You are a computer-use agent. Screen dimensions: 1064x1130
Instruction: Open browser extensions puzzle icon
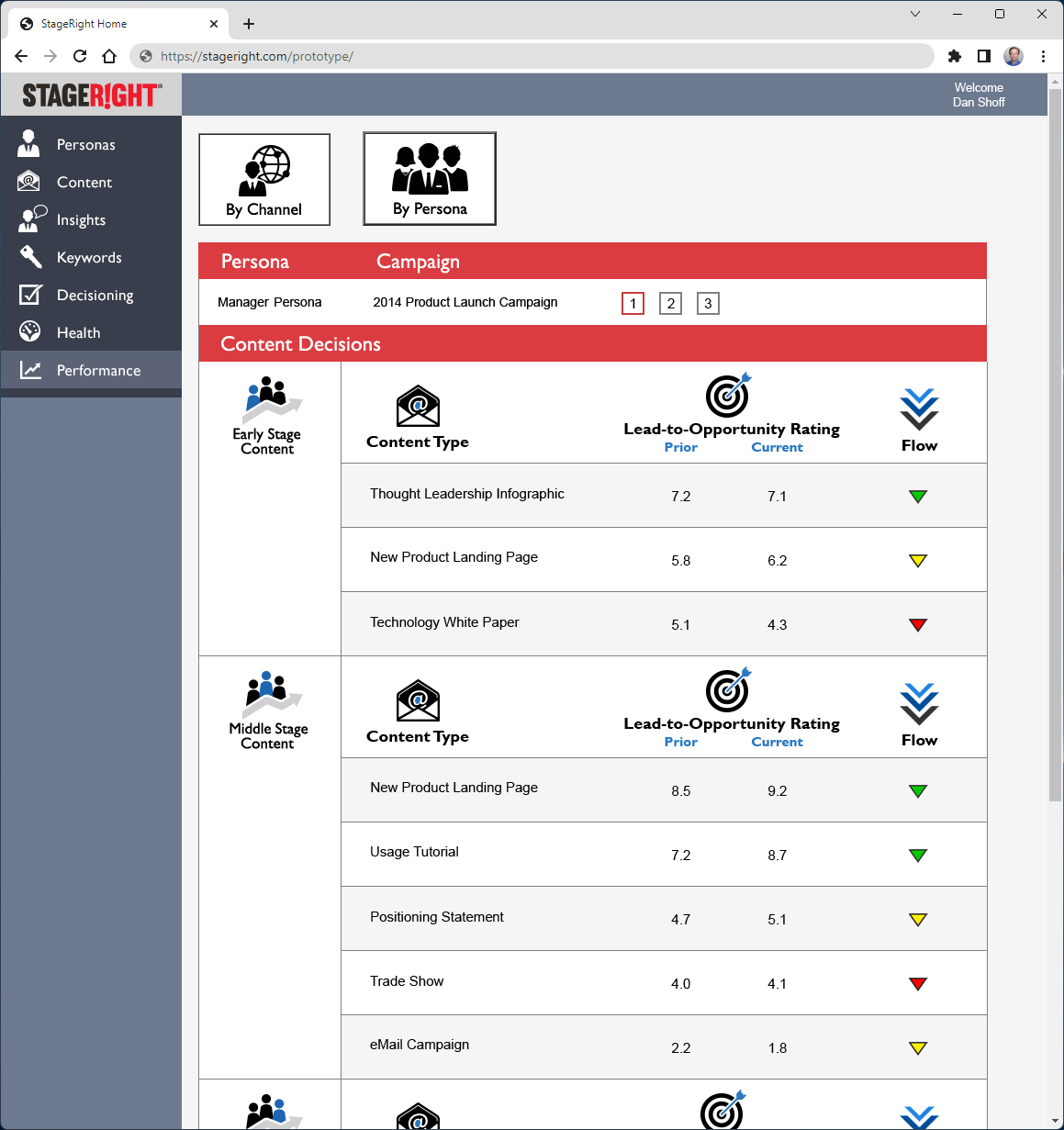pyautogui.click(x=955, y=56)
